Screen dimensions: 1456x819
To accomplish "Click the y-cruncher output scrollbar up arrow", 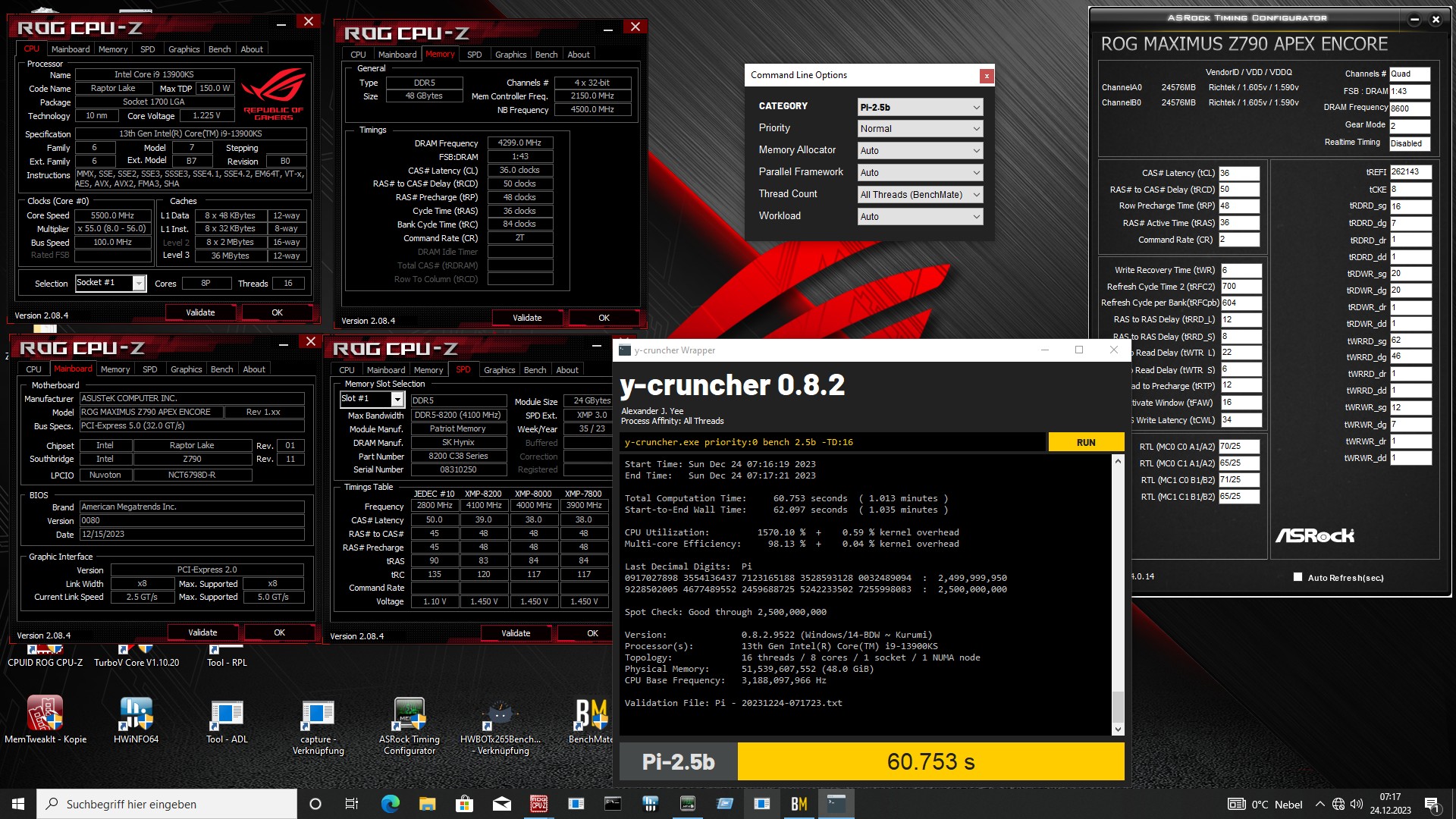I will tap(1118, 461).
